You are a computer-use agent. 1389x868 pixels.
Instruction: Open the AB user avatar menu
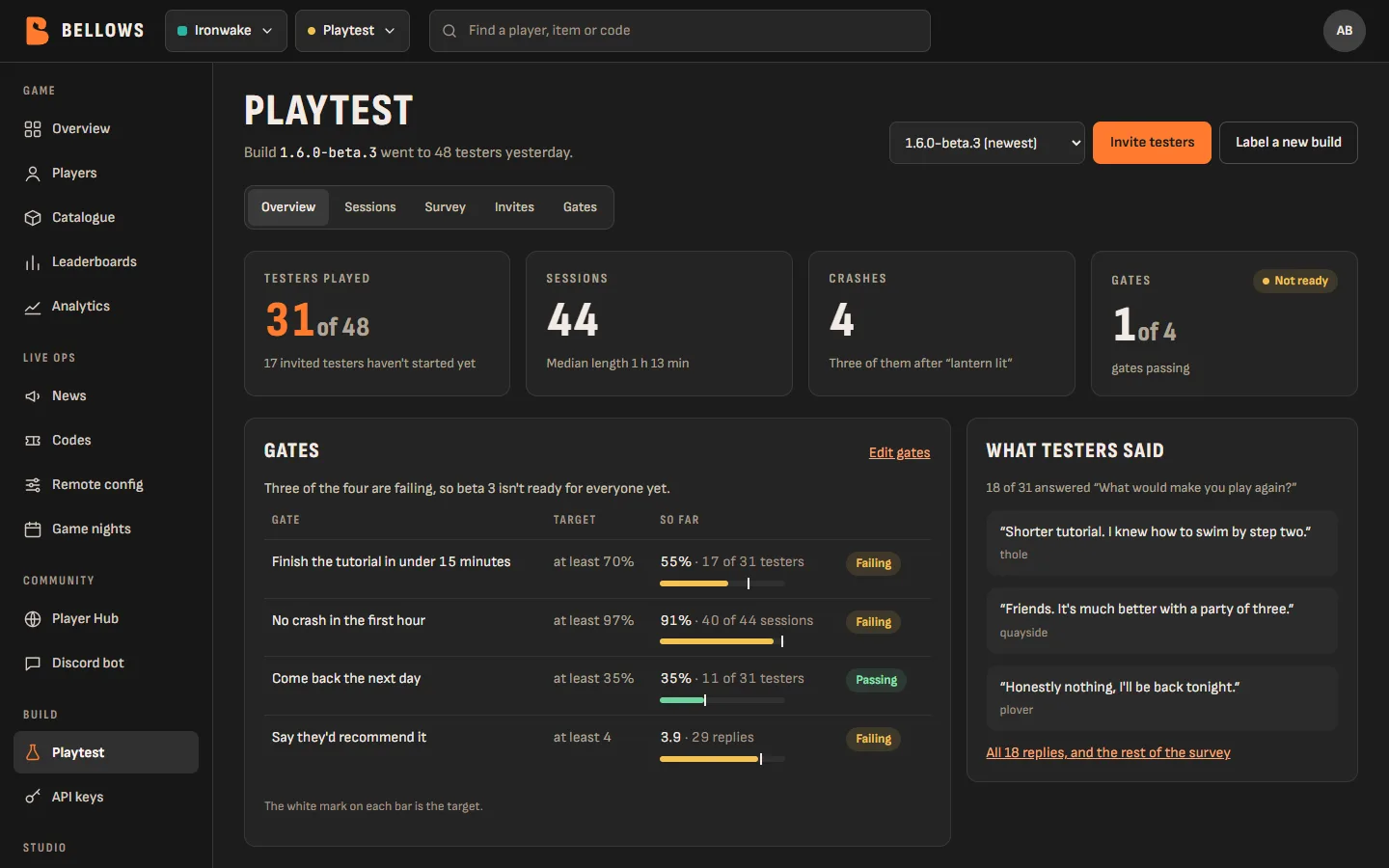[1345, 31]
